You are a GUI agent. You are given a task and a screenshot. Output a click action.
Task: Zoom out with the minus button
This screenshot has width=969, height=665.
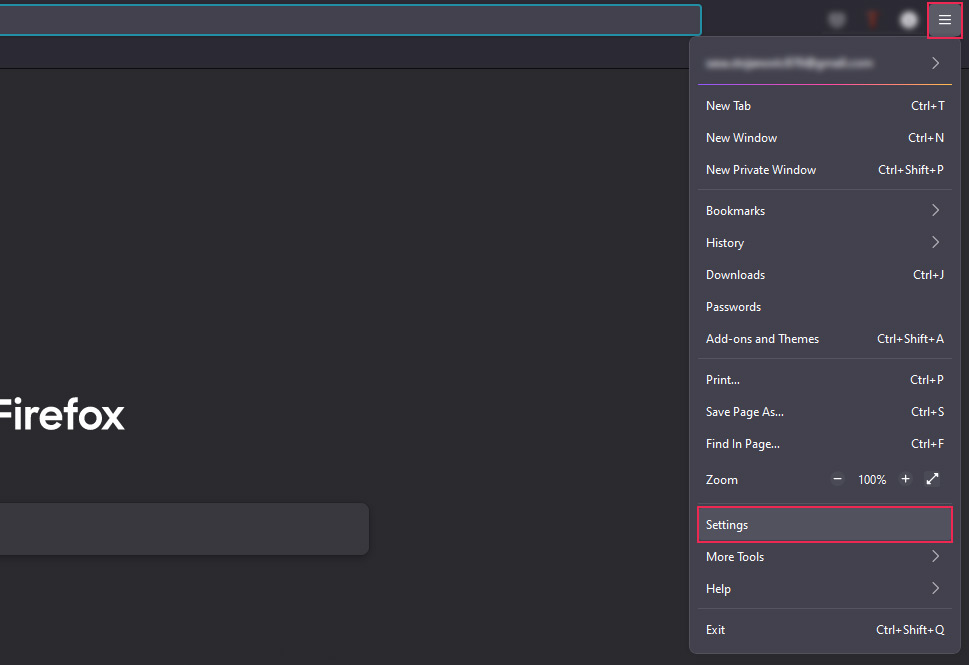click(x=838, y=479)
